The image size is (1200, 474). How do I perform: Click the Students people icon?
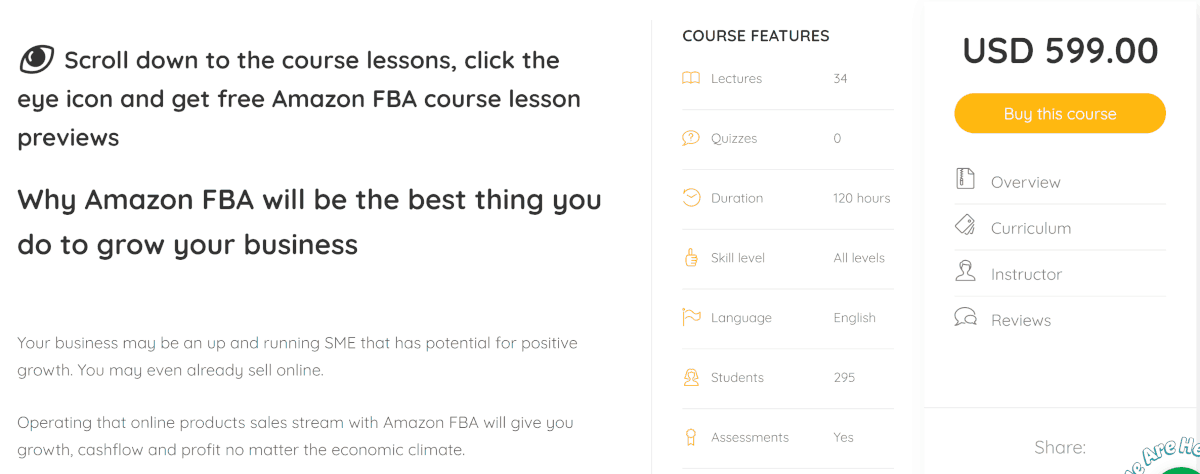[x=691, y=377]
